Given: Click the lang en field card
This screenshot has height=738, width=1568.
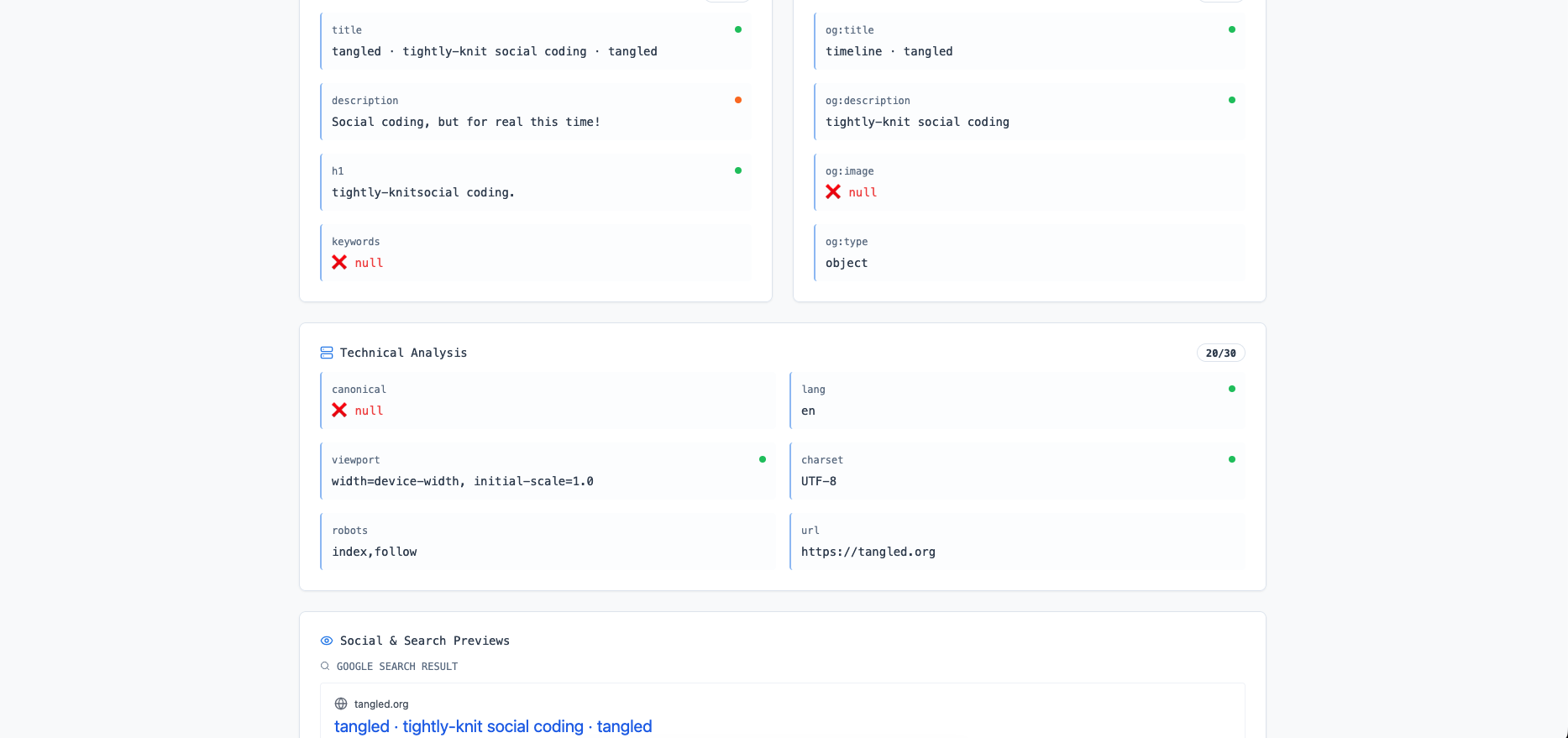Looking at the screenshot, I should point(1017,400).
